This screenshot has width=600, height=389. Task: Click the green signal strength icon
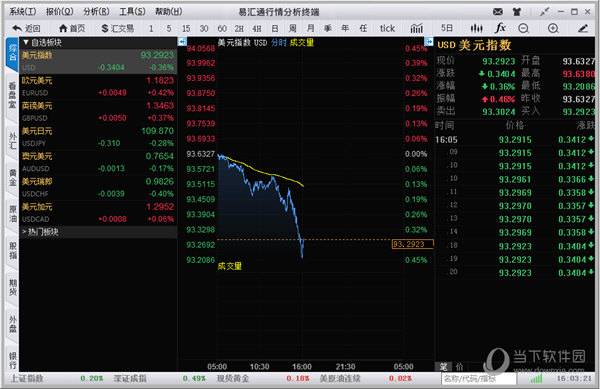click(536, 378)
